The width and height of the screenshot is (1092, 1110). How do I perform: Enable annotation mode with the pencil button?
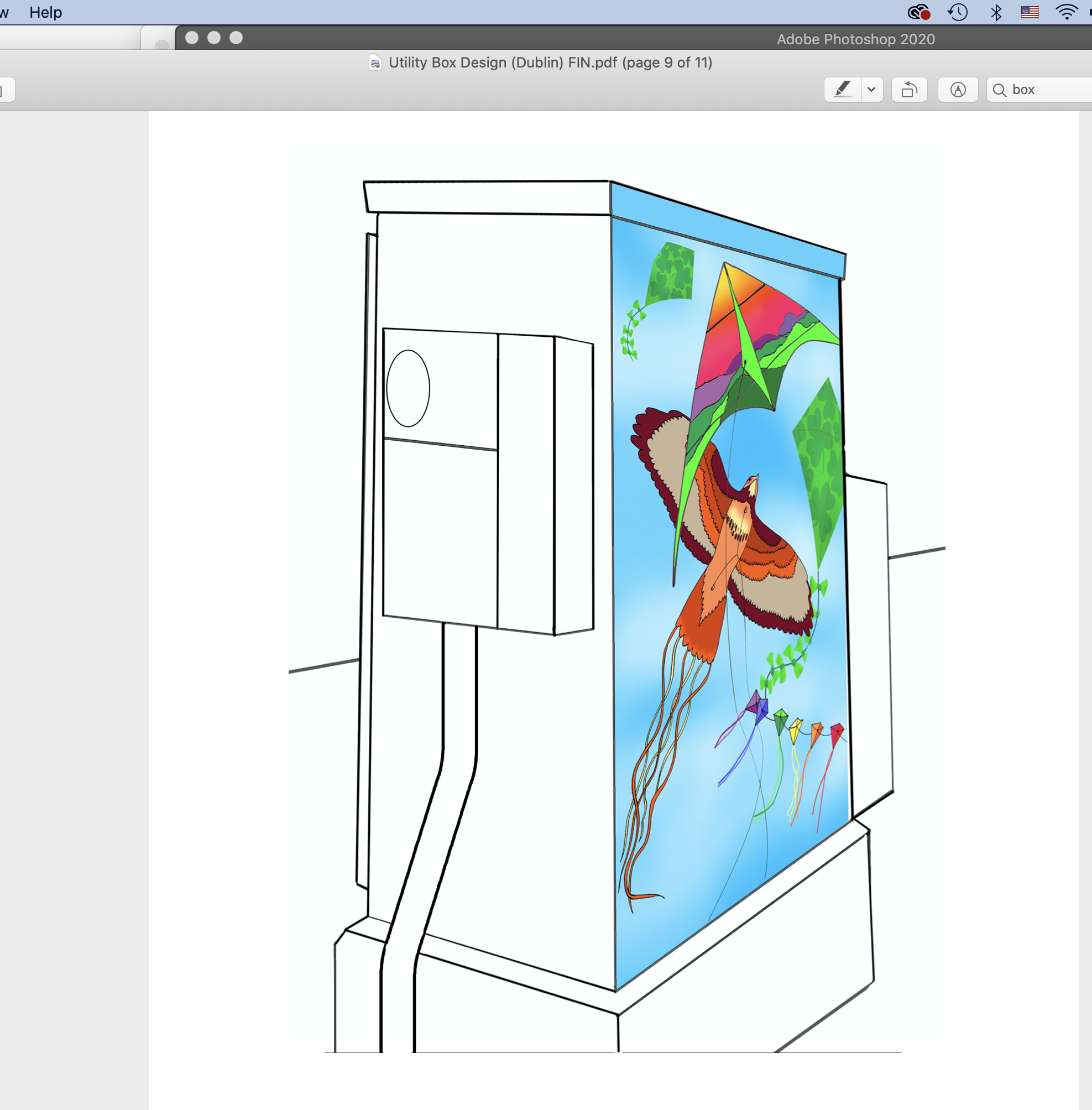[958, 90]
